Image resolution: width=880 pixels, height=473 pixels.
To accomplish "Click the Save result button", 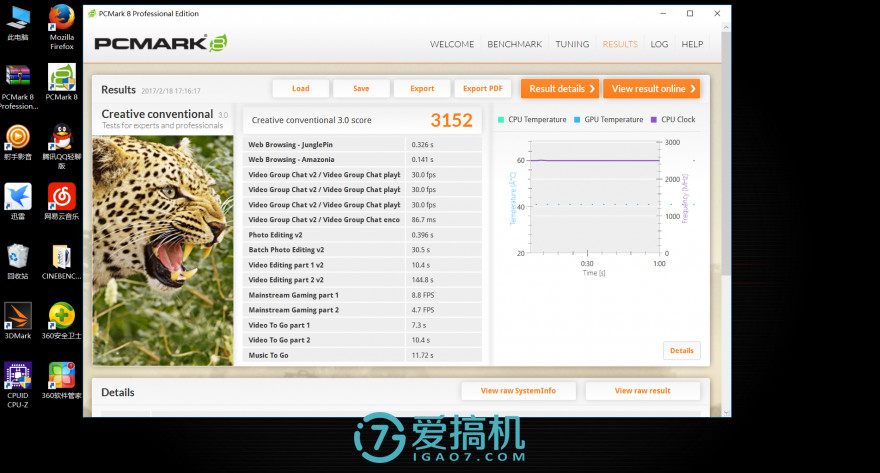I will point(361,89).
